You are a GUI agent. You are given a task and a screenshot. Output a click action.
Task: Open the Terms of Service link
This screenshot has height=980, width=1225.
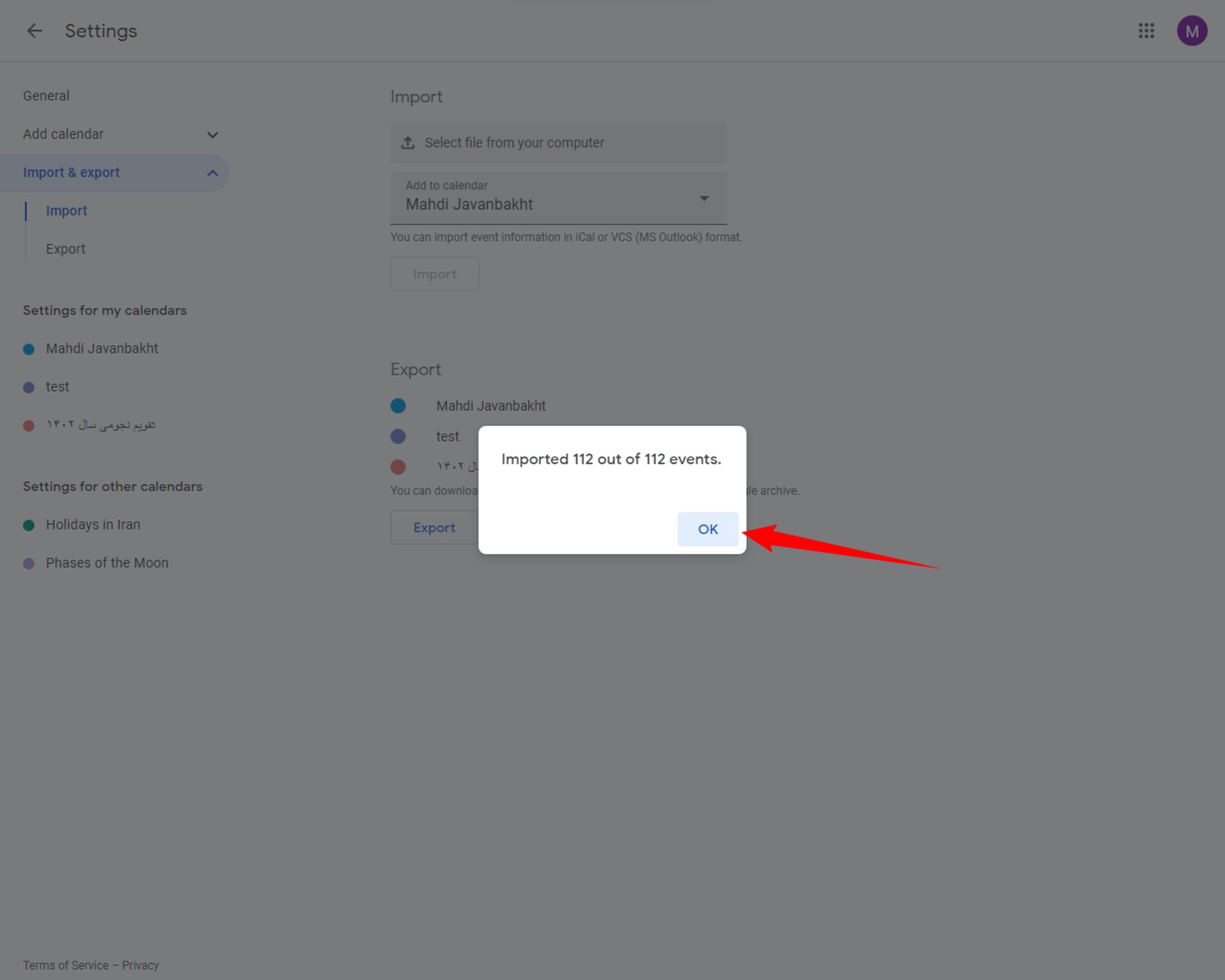[x=66, y=965]
